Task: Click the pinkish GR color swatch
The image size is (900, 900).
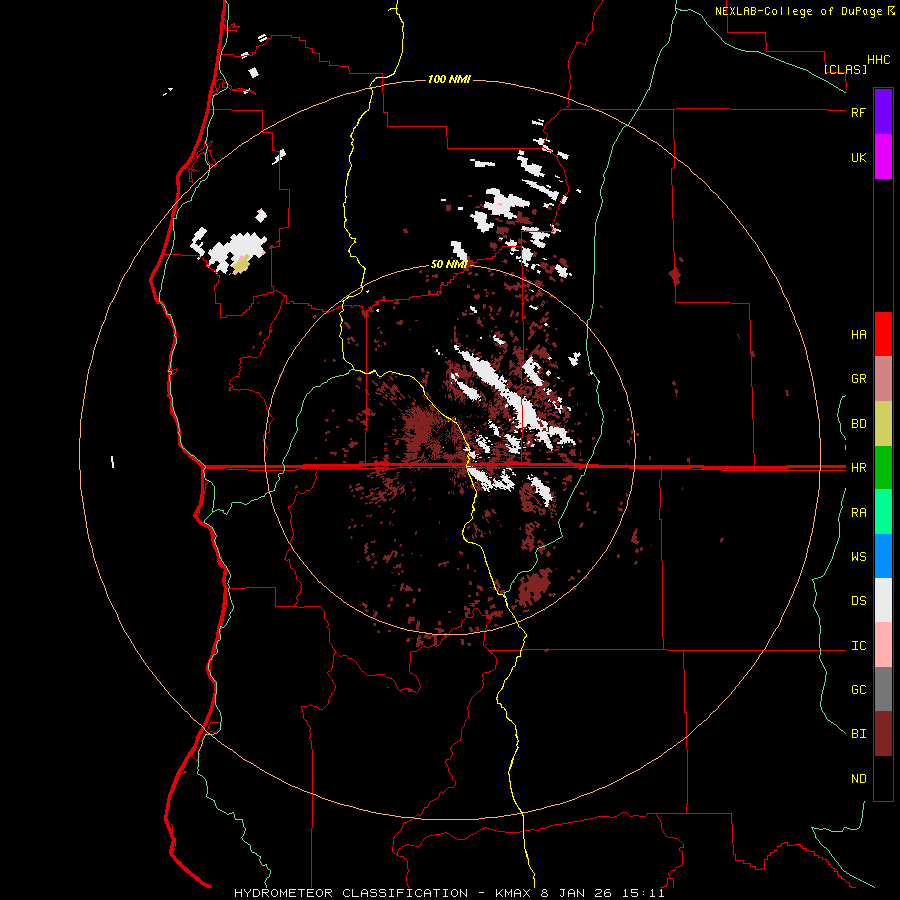Action: pyautogui.click(x=883, y=379)
